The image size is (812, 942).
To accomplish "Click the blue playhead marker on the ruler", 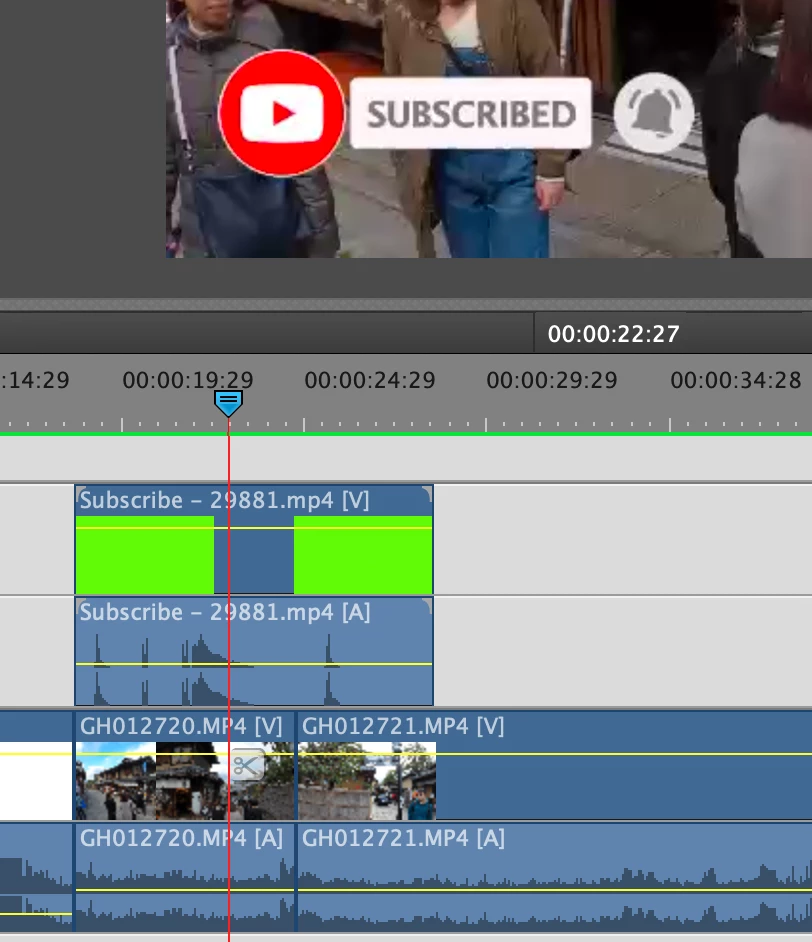I will coord(228,403).
